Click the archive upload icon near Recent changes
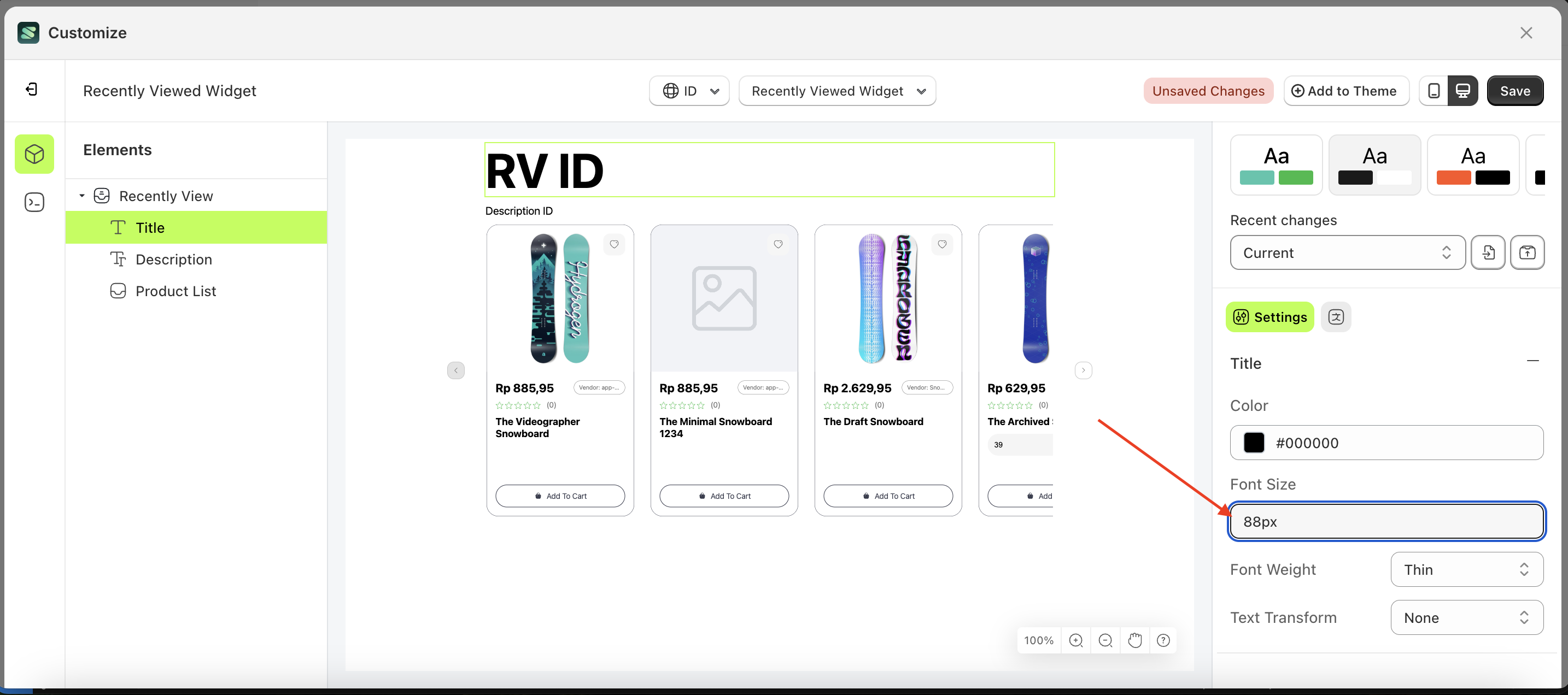 [1528, 252]
